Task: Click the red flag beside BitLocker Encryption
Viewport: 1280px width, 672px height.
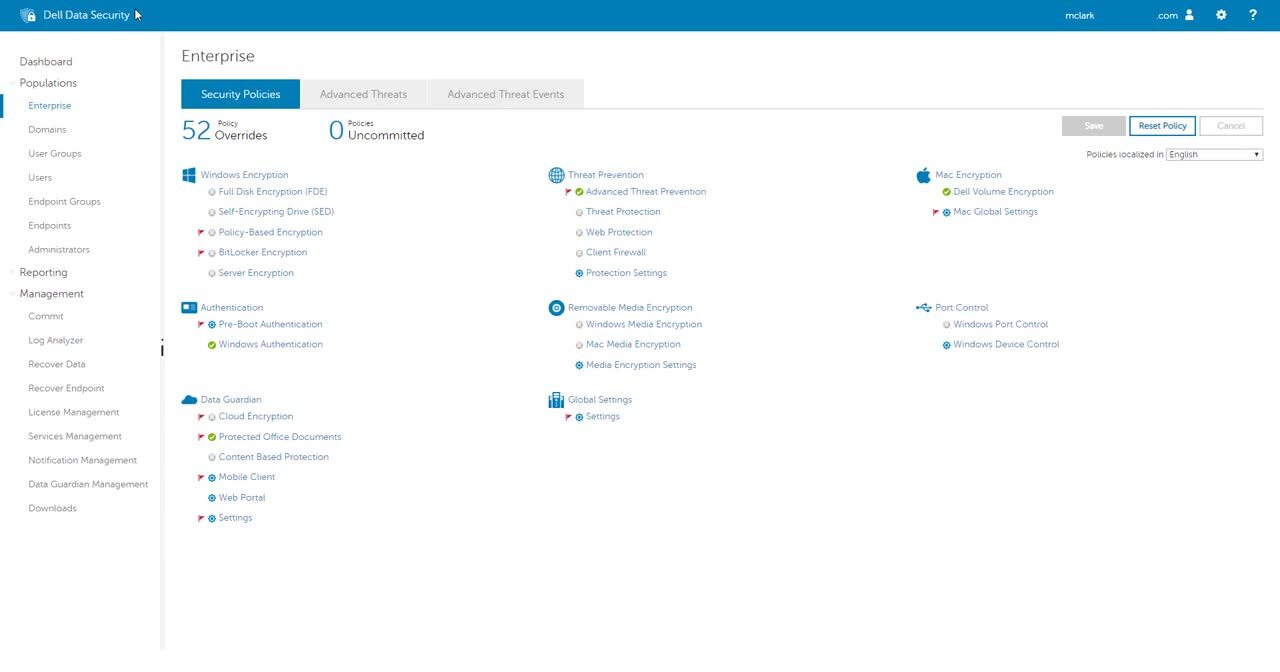Action: 201,252
